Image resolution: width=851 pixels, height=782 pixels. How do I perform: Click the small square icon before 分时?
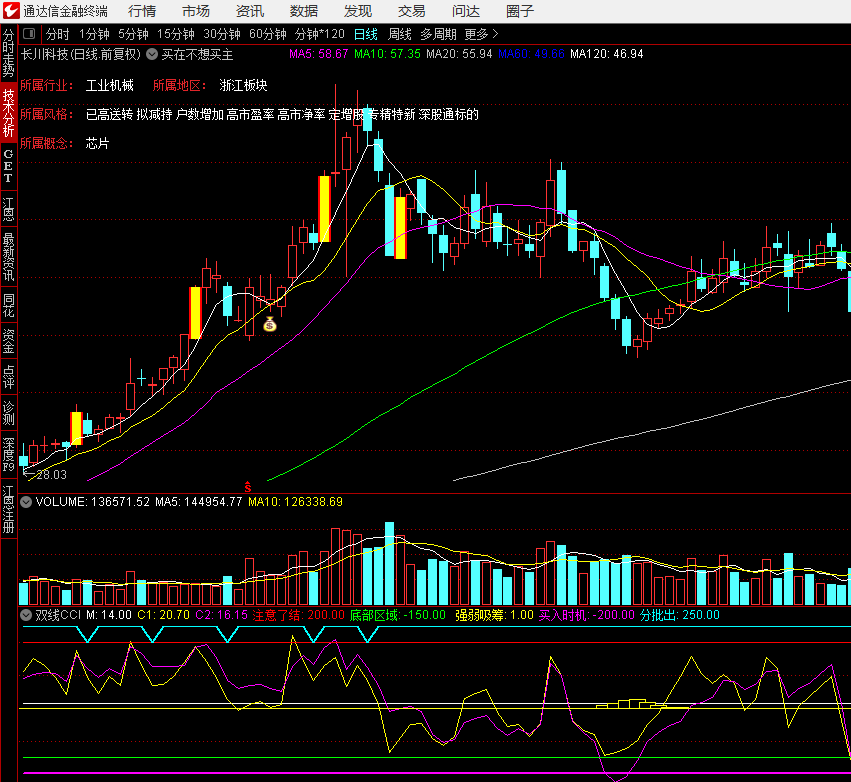pyautogui.click(x=29, y=34)
